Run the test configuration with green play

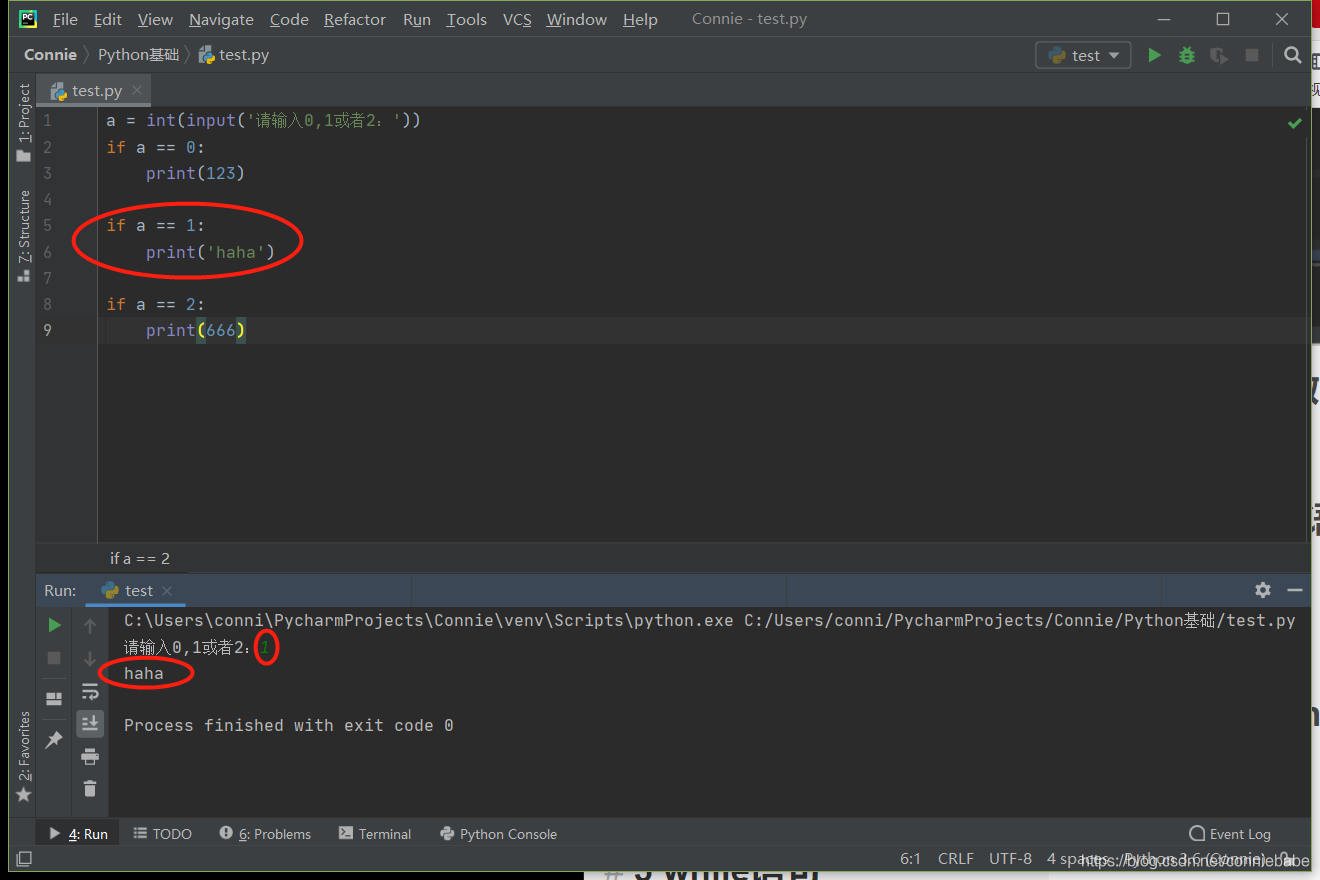[x=1154, y=56]
